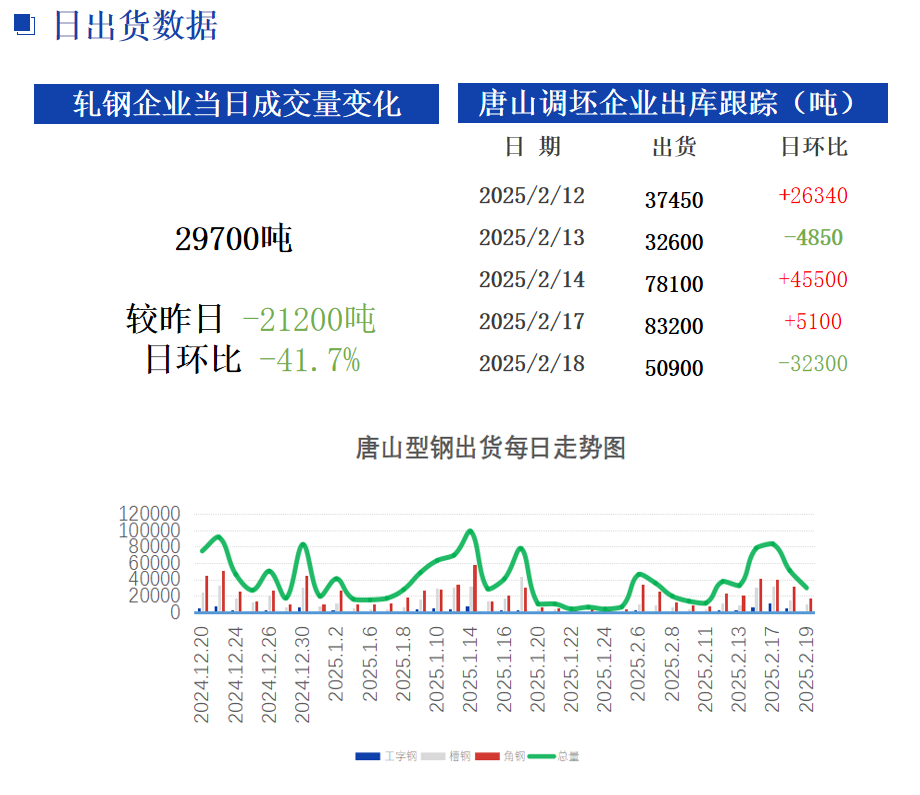Click the red 角钢 legend swatch
The height and width of the screenshot is (795, 920).
[x=486, y=756]
